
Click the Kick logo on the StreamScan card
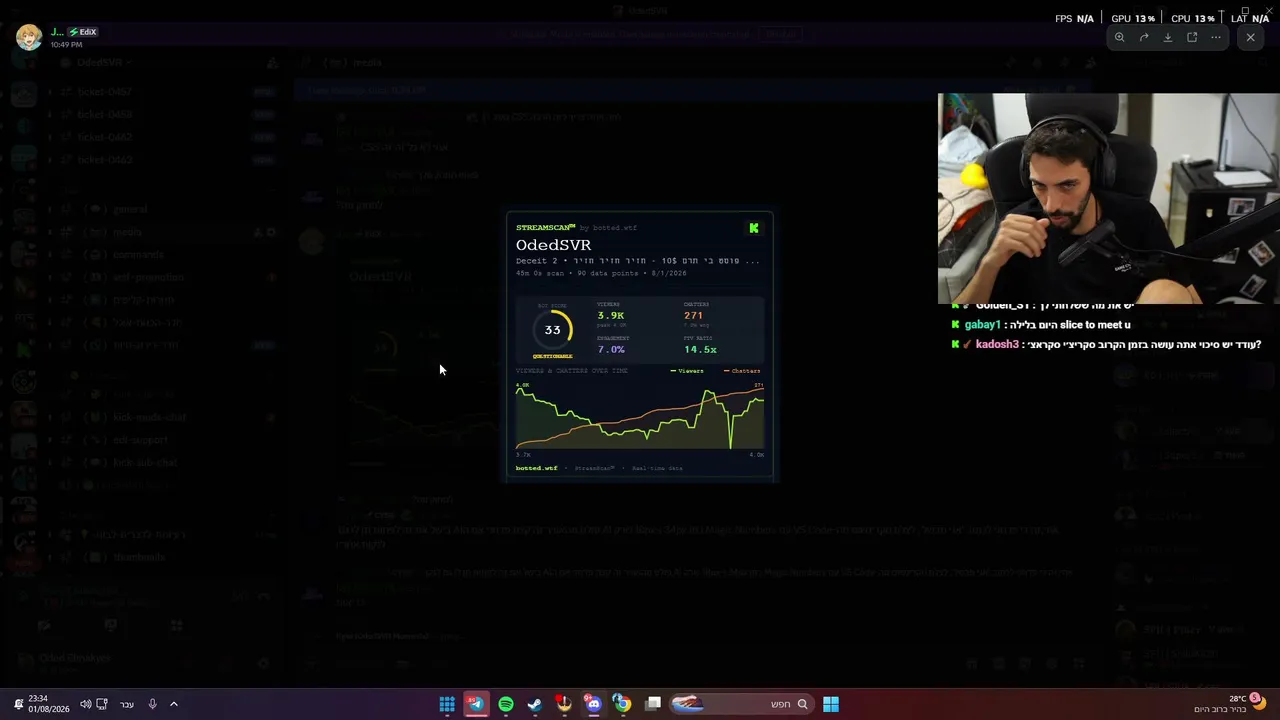[x=754, y=228]
